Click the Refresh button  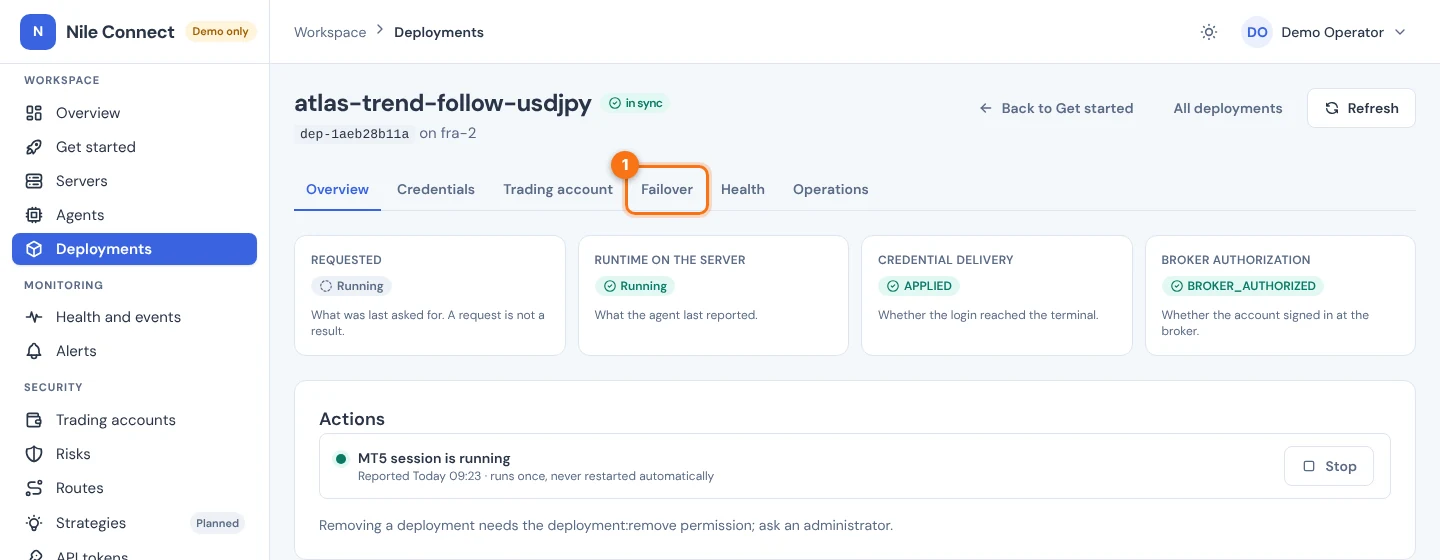[x=1361, y=108]
